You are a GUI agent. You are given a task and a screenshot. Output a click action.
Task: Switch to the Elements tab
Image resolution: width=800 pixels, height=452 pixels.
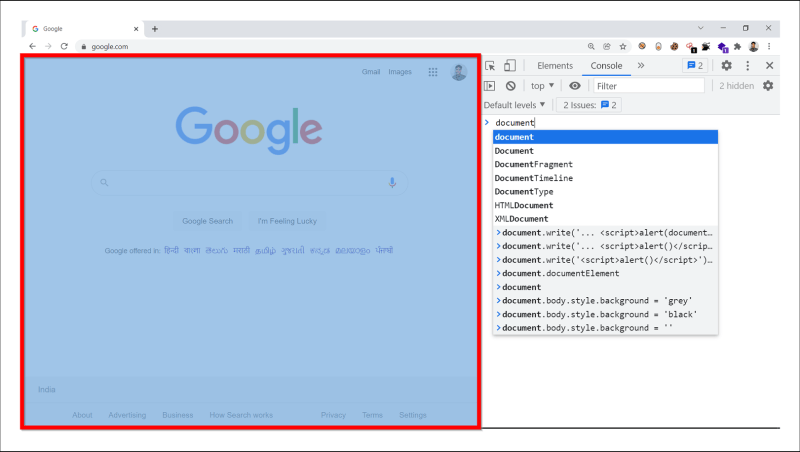[555, 66]
